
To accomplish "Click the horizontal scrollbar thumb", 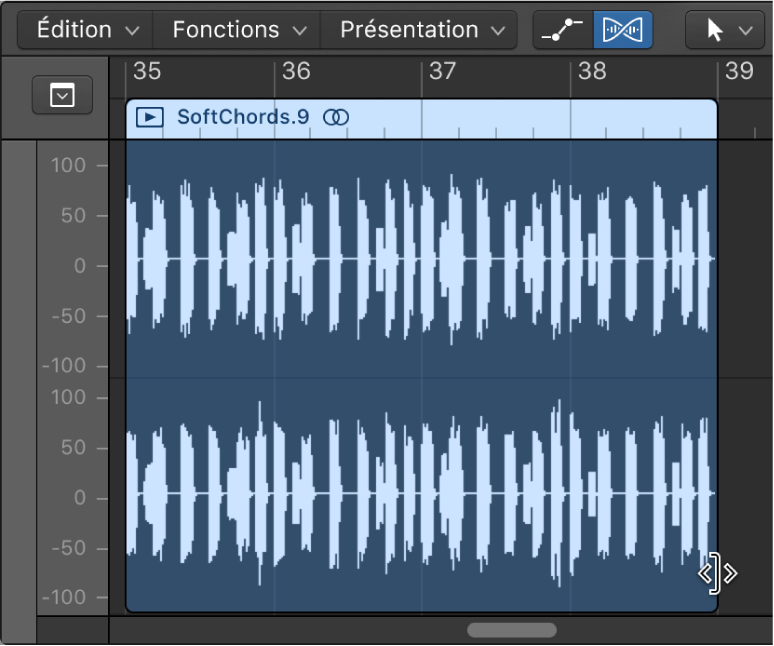I will 512,630.
